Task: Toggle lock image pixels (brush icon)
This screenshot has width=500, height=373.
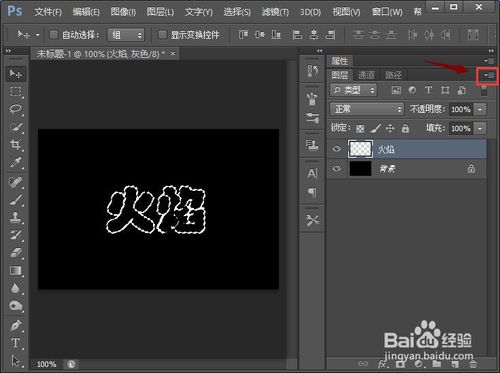Action: (376, 128)
